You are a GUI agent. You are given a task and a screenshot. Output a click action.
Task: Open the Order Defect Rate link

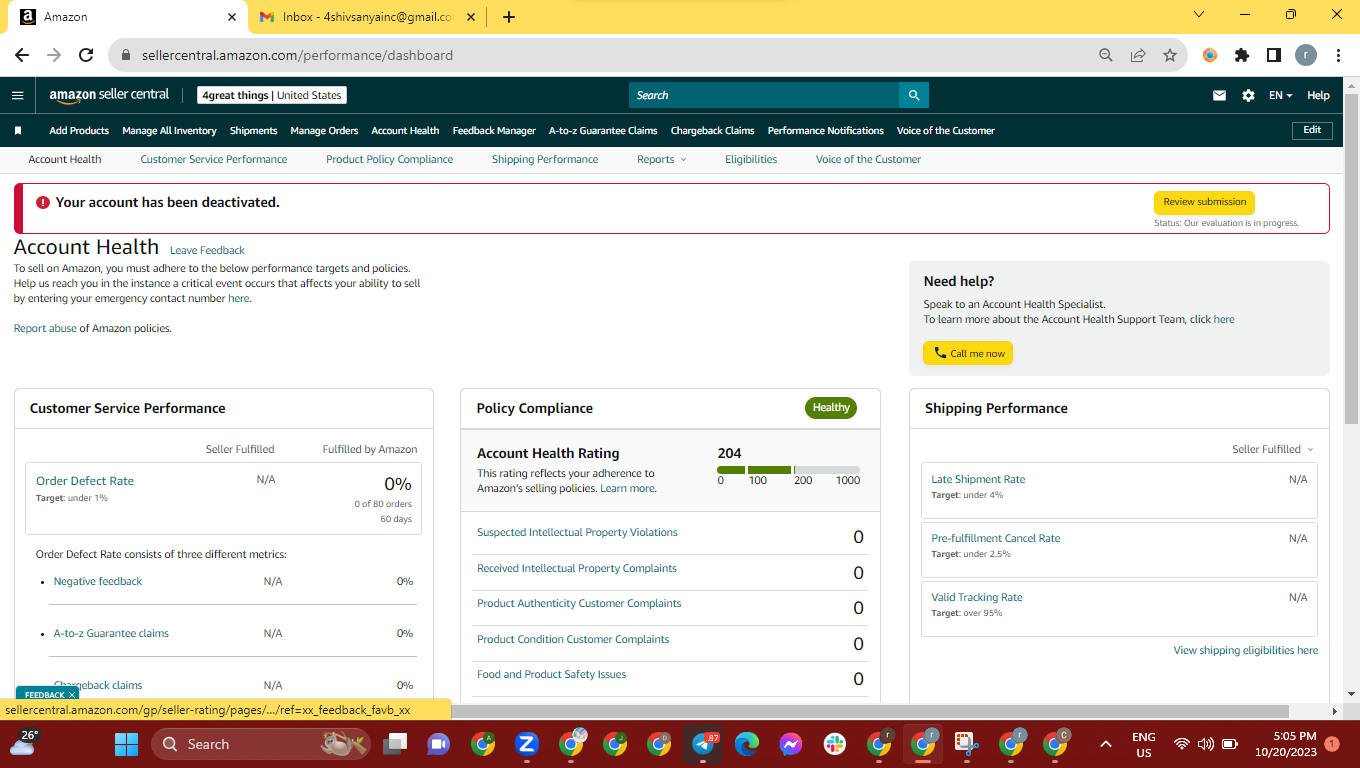[85, 481]
